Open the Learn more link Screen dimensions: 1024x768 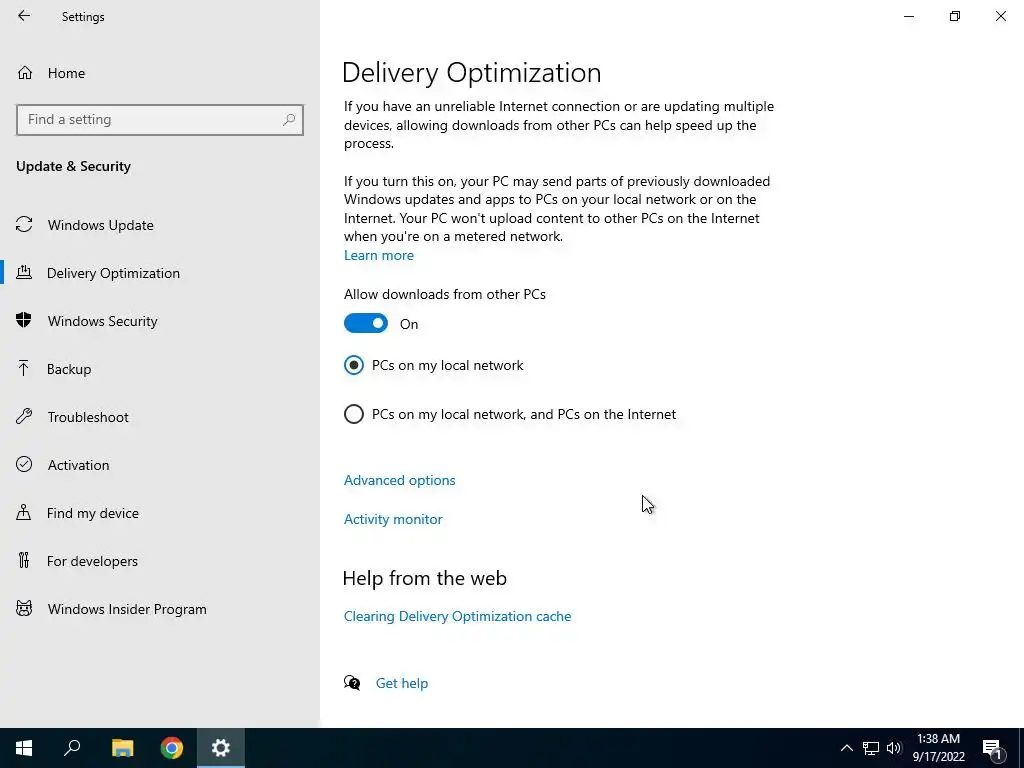[379, 255]
